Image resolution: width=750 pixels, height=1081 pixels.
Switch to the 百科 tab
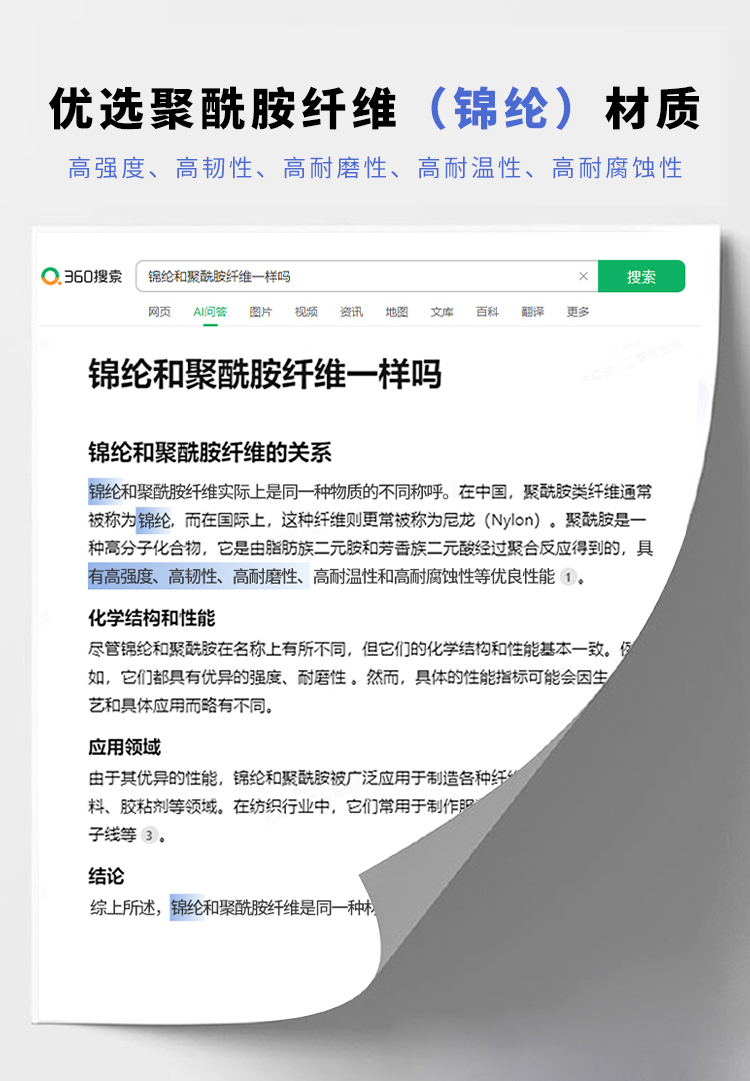[x=487, y=312]
